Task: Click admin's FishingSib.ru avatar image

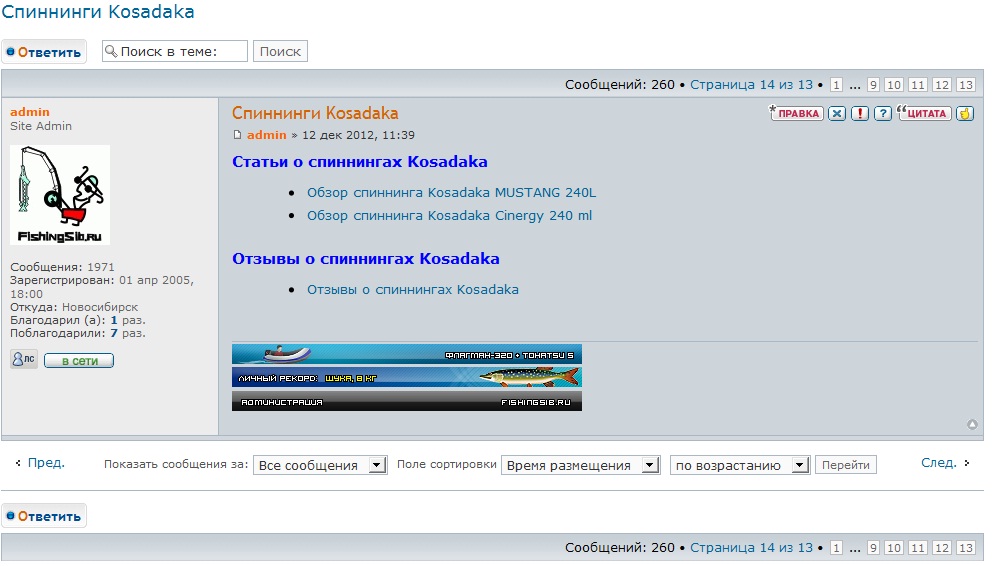Action: (x=60, y=194)
